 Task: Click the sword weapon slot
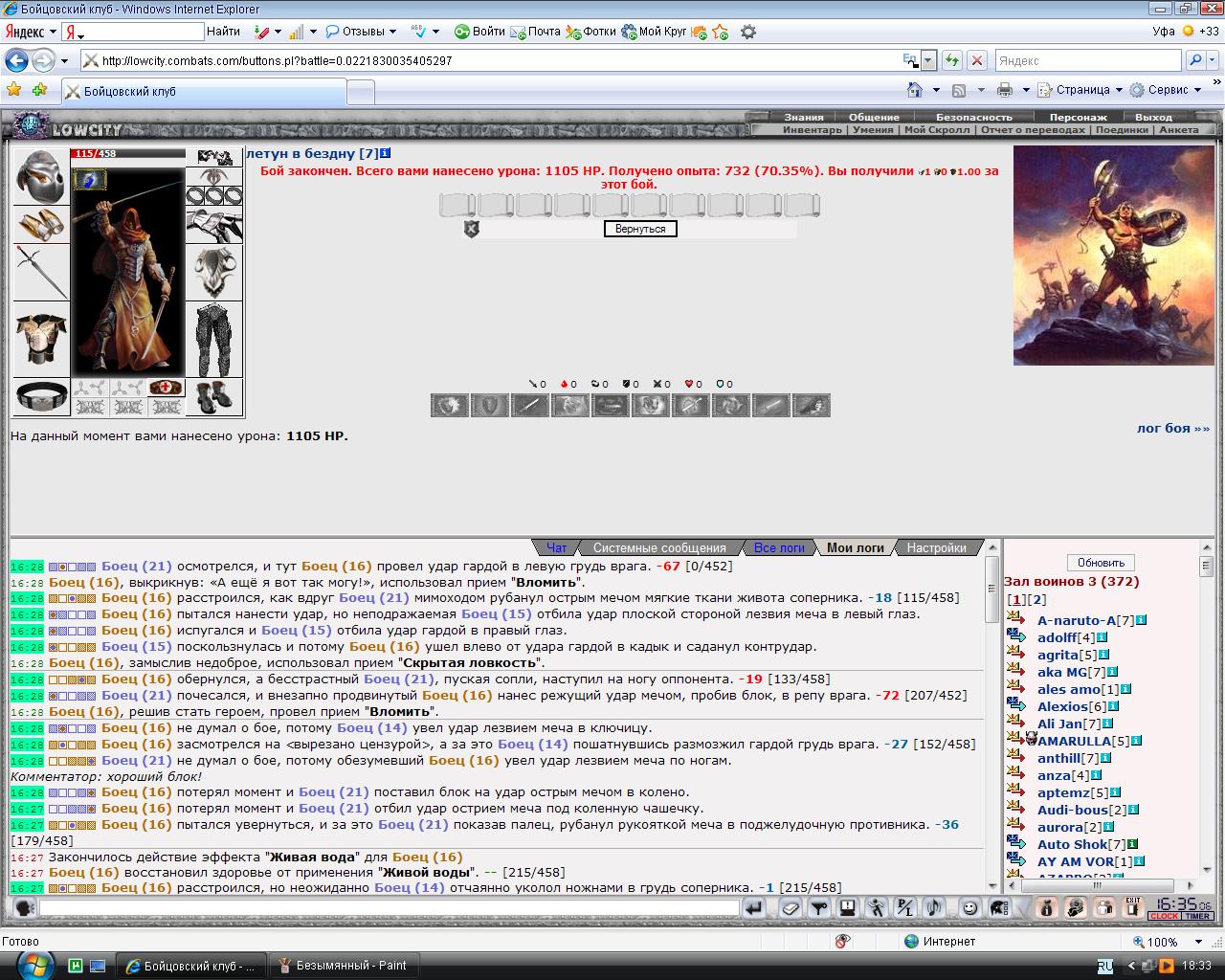pos(41,272)
